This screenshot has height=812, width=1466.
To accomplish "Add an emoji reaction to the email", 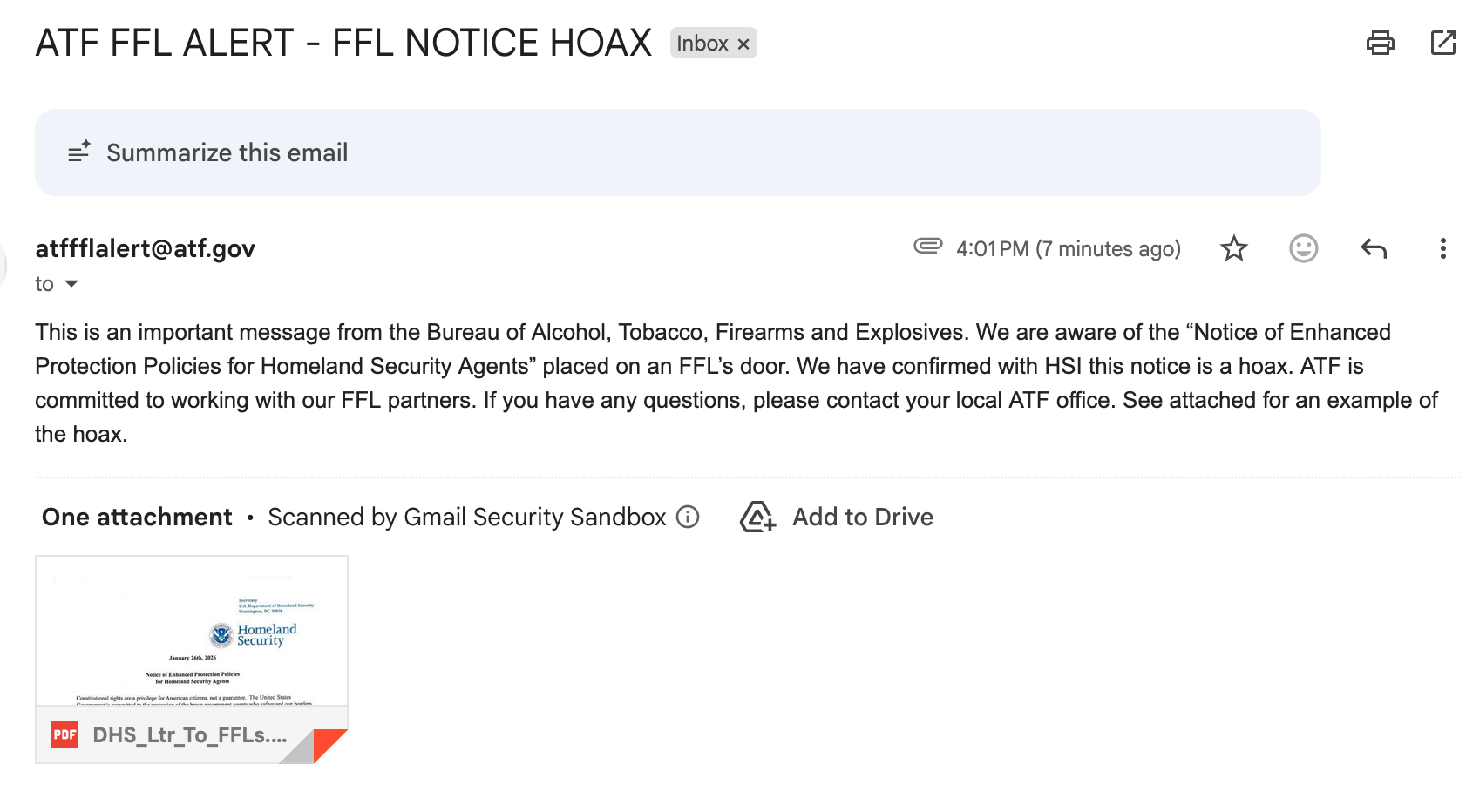I will 1303,249.
